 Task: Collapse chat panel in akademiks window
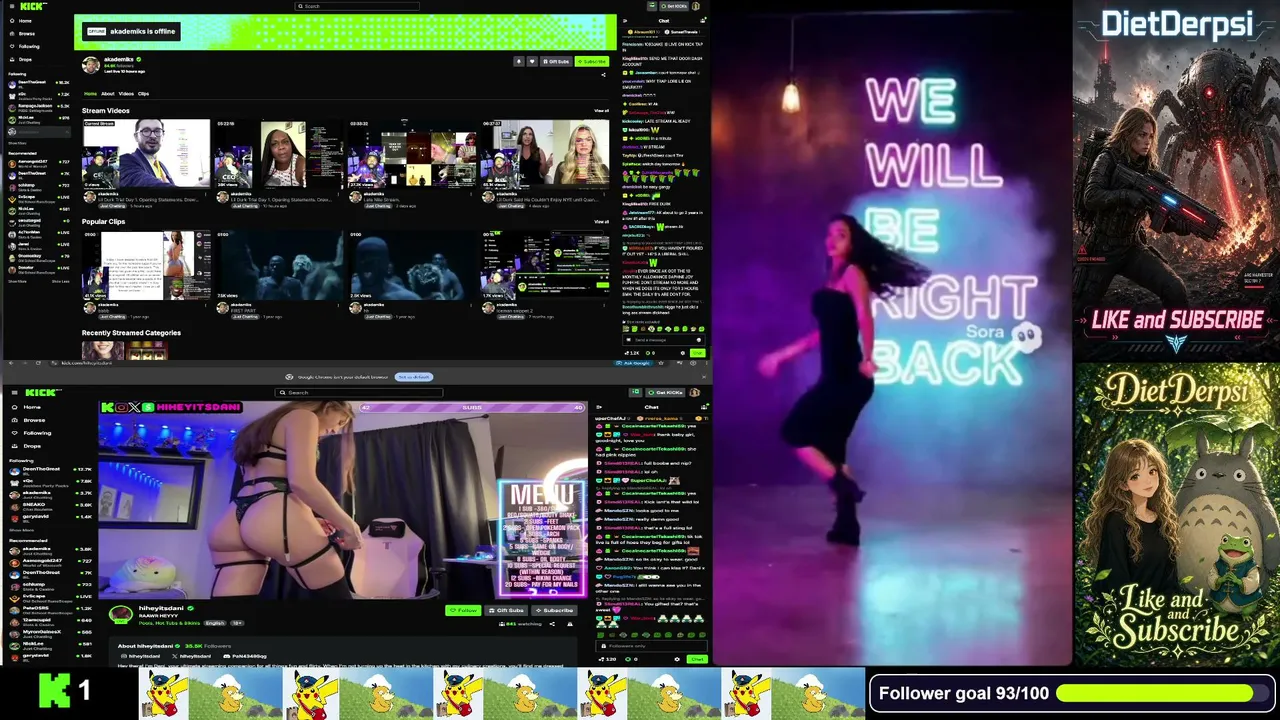(x=624, y=20)
